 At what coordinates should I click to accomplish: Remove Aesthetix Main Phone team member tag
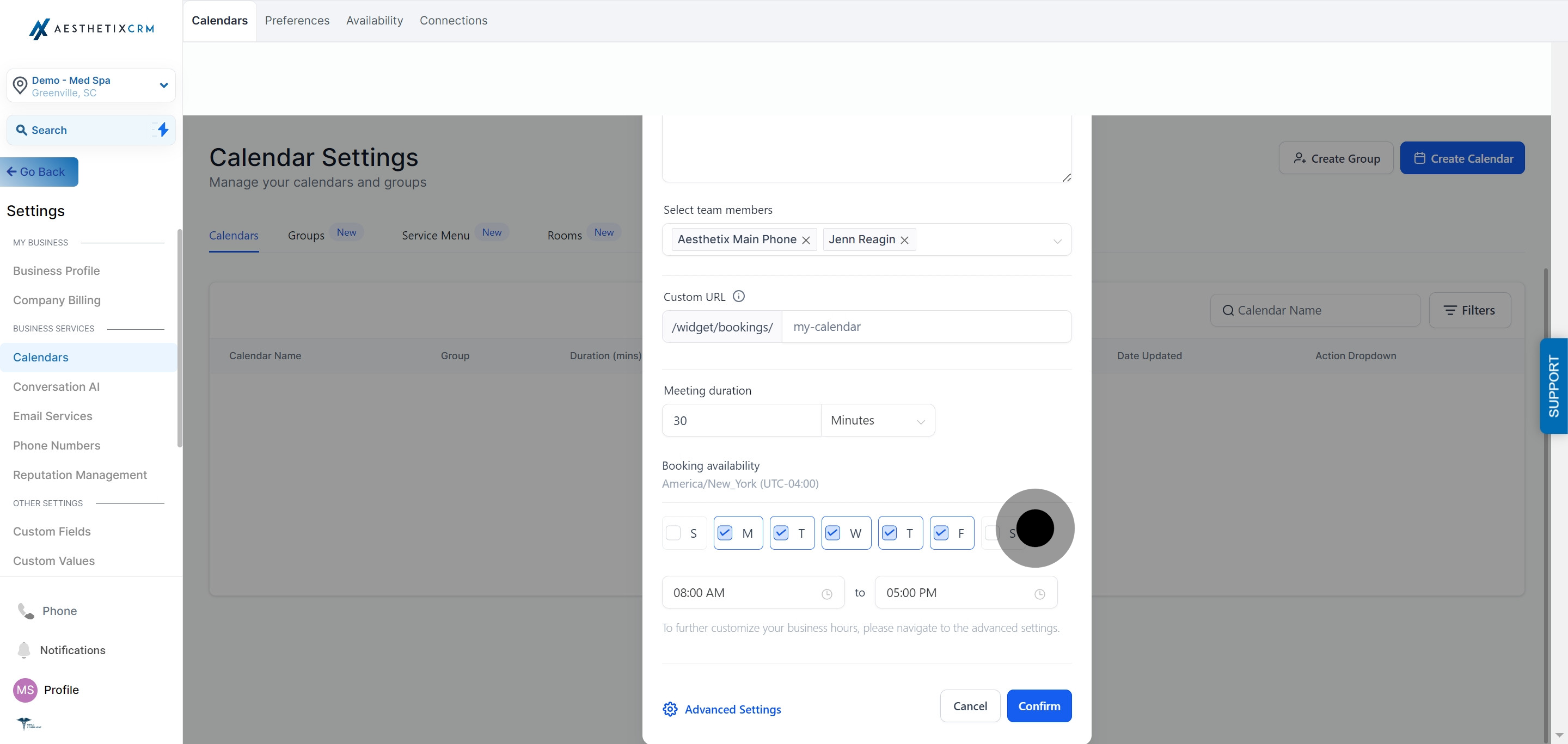(806, 241)
